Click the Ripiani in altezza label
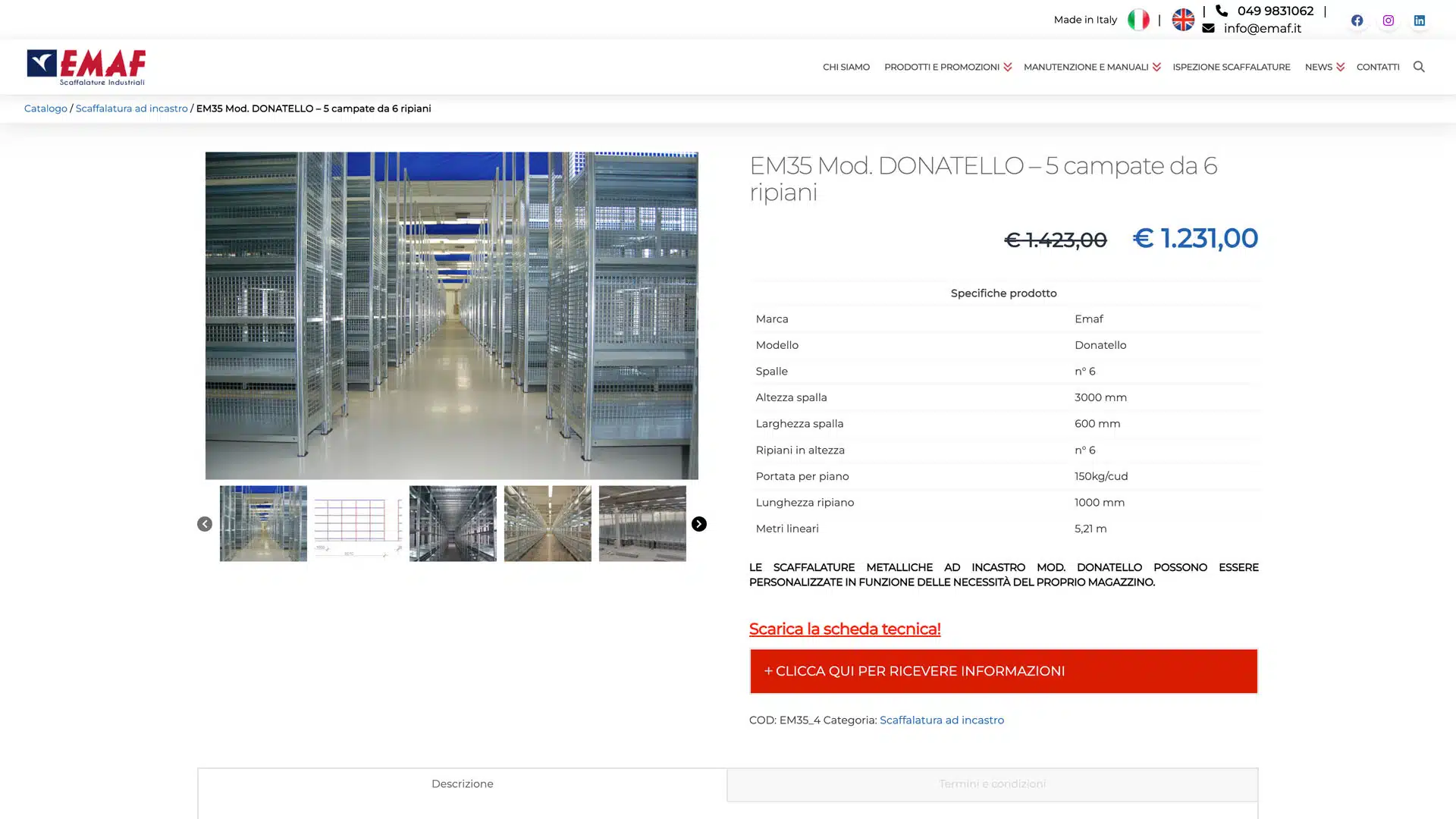Viewport: 1456px width, 819px height. 800,450
